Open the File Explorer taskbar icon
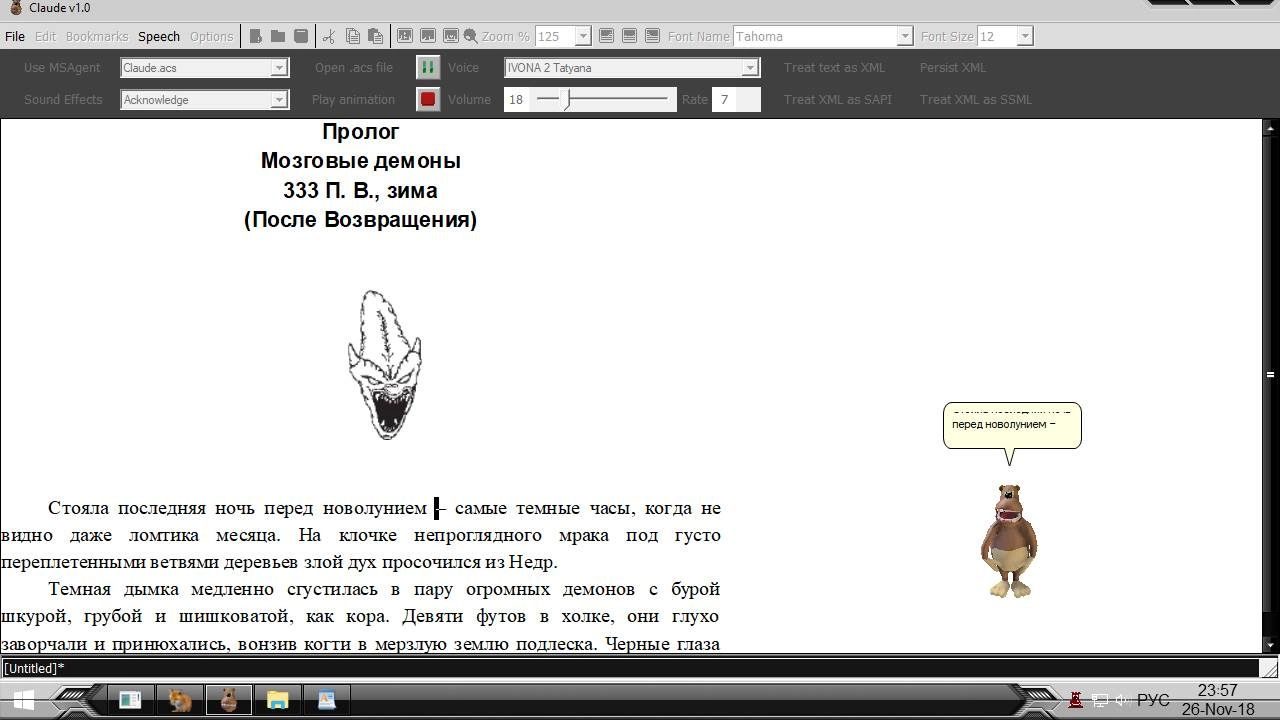Image resolution: width=1280 pixels, height=720 pixels. 277,700
